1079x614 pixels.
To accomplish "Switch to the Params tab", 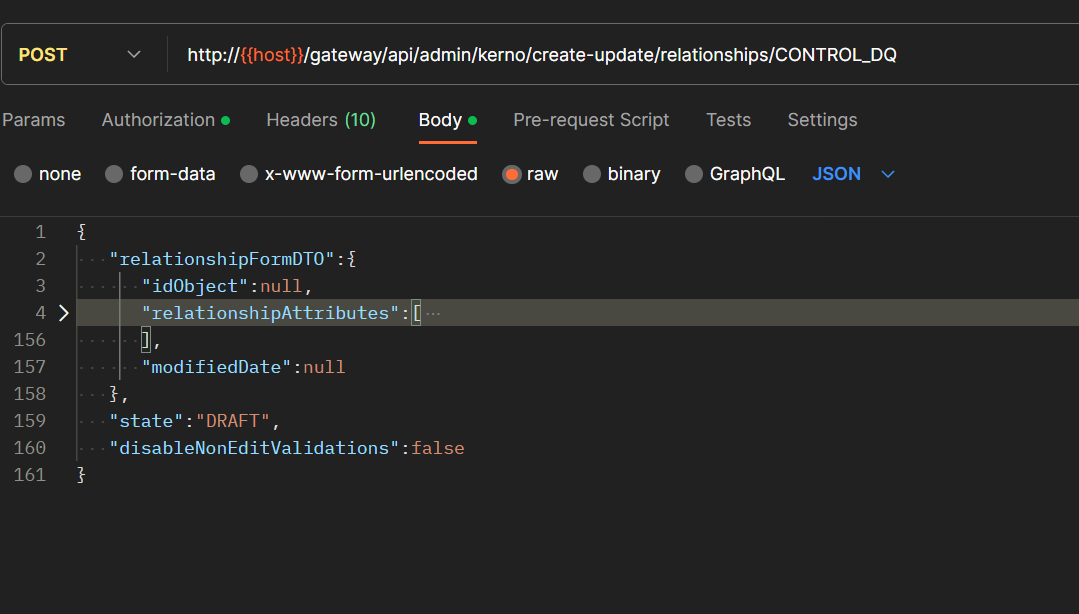I will 33,120.
